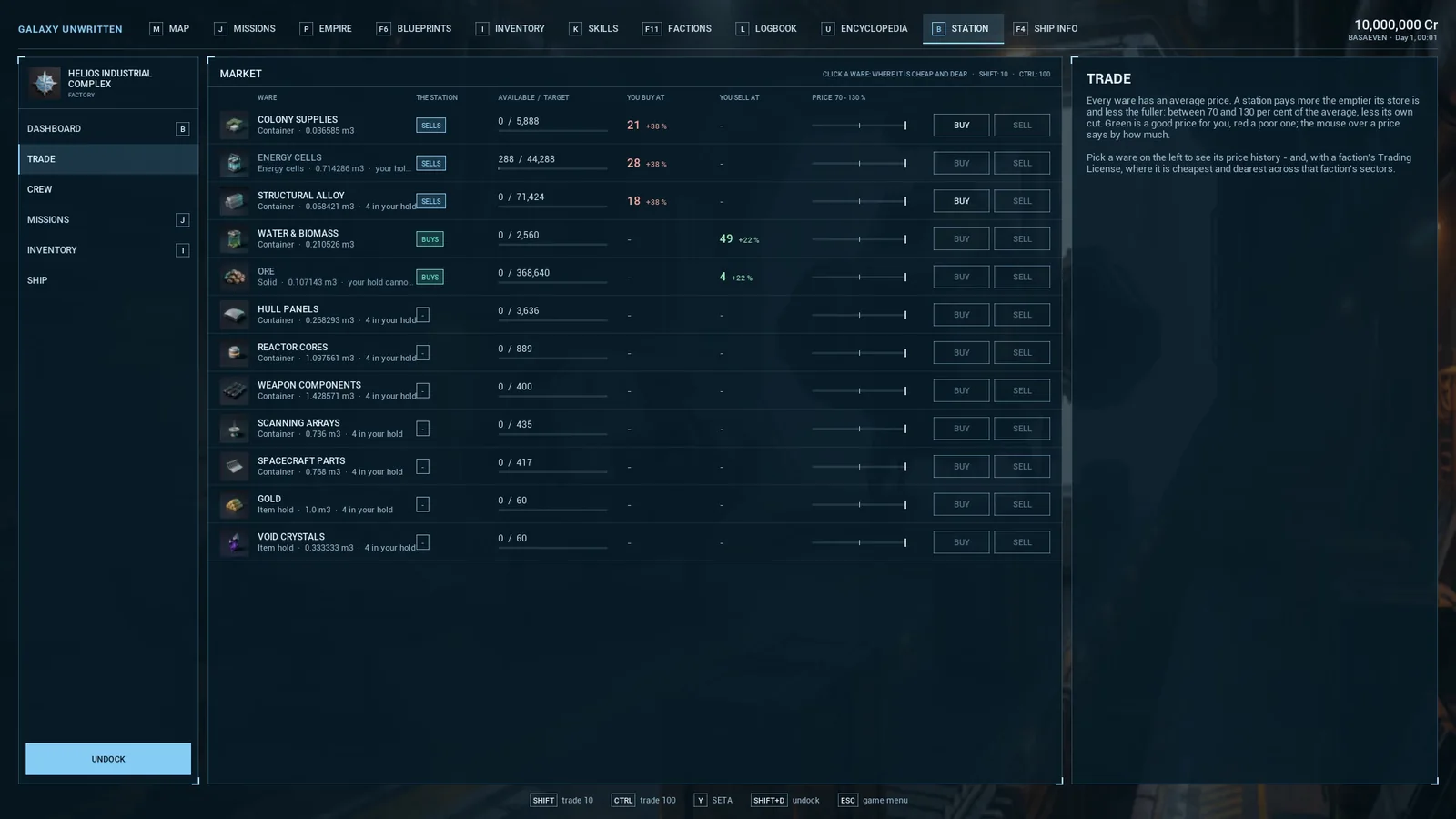This screenshot has height=819, width=1456.
Task: Click the Gold price range slider
Action: (x=859, y=504)
